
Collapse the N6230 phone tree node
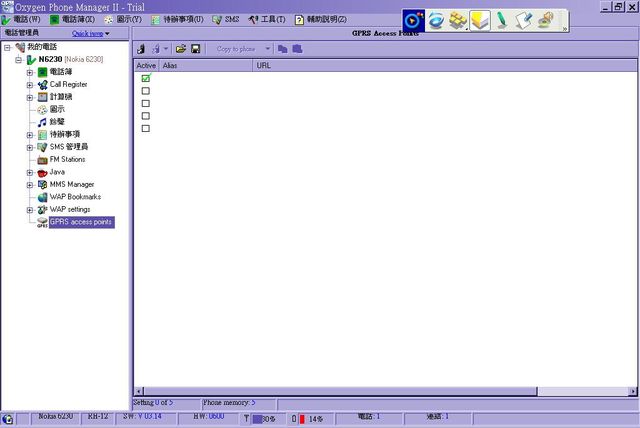19,60
